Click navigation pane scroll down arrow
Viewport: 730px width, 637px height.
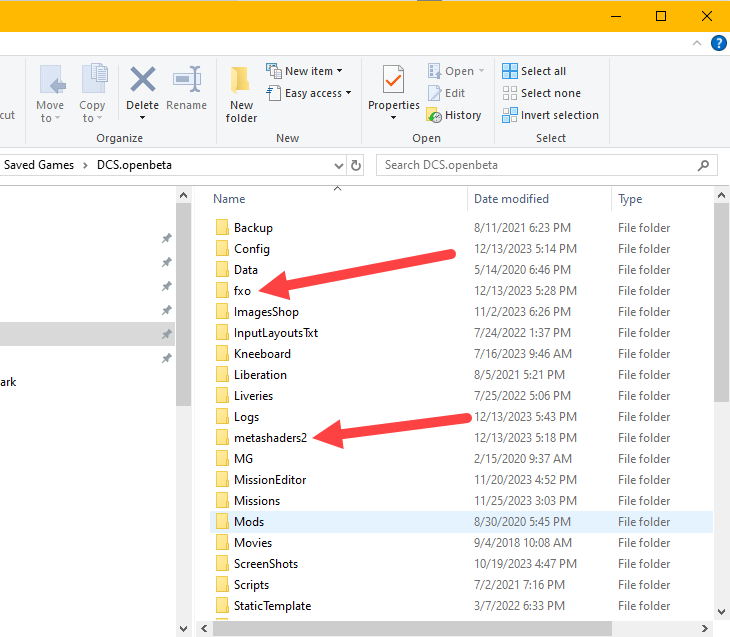tap(183, 628)
